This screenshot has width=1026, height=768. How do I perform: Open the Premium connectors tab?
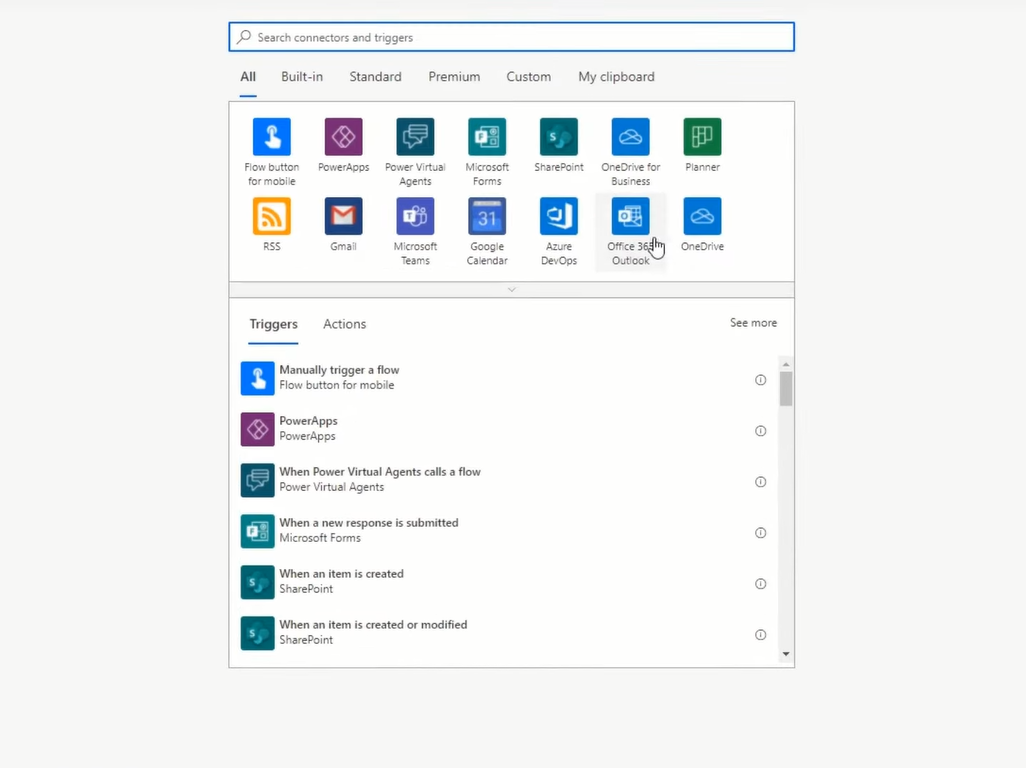pos(454,77)
